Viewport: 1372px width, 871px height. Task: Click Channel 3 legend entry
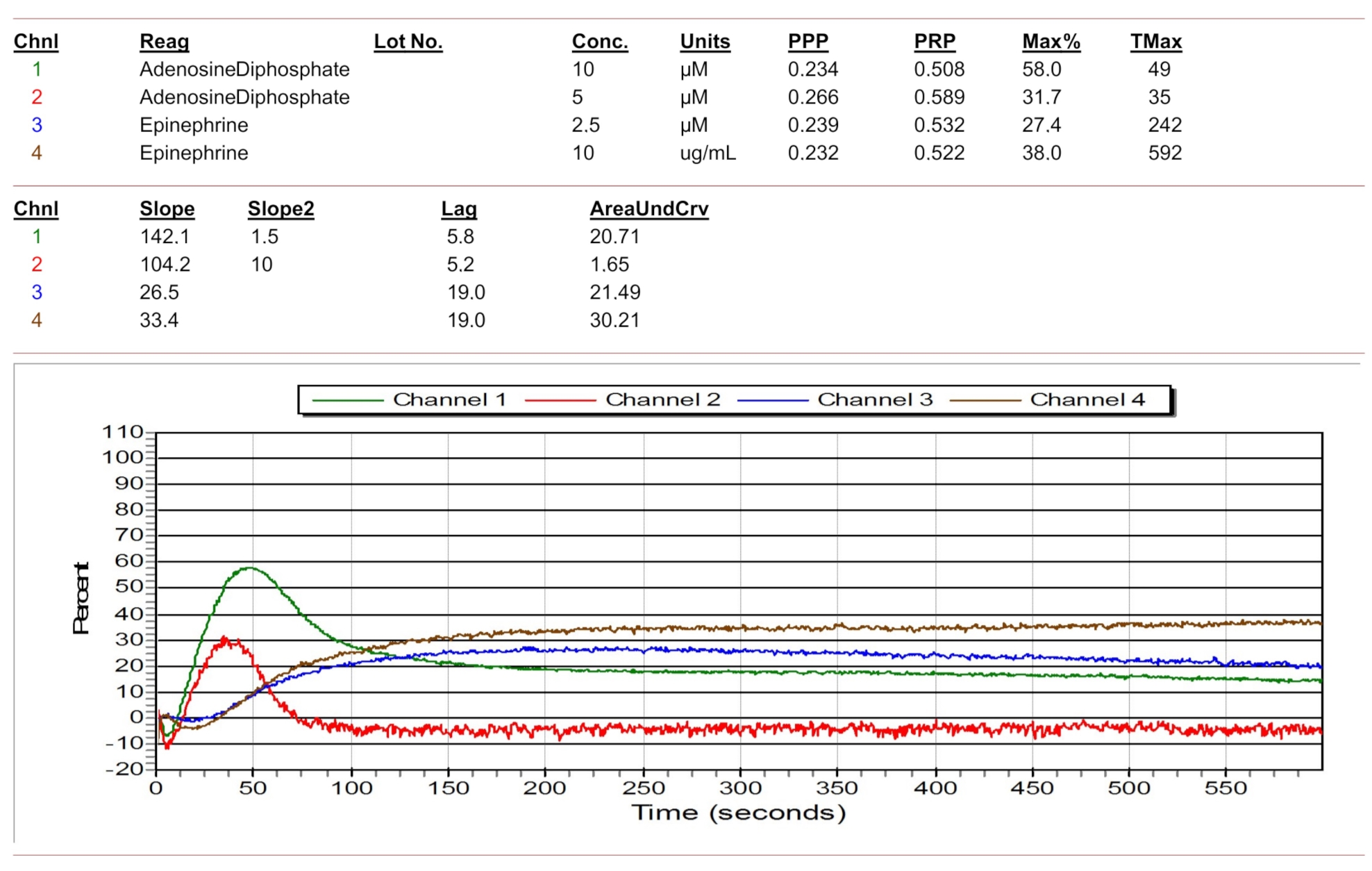click(835, 400)
